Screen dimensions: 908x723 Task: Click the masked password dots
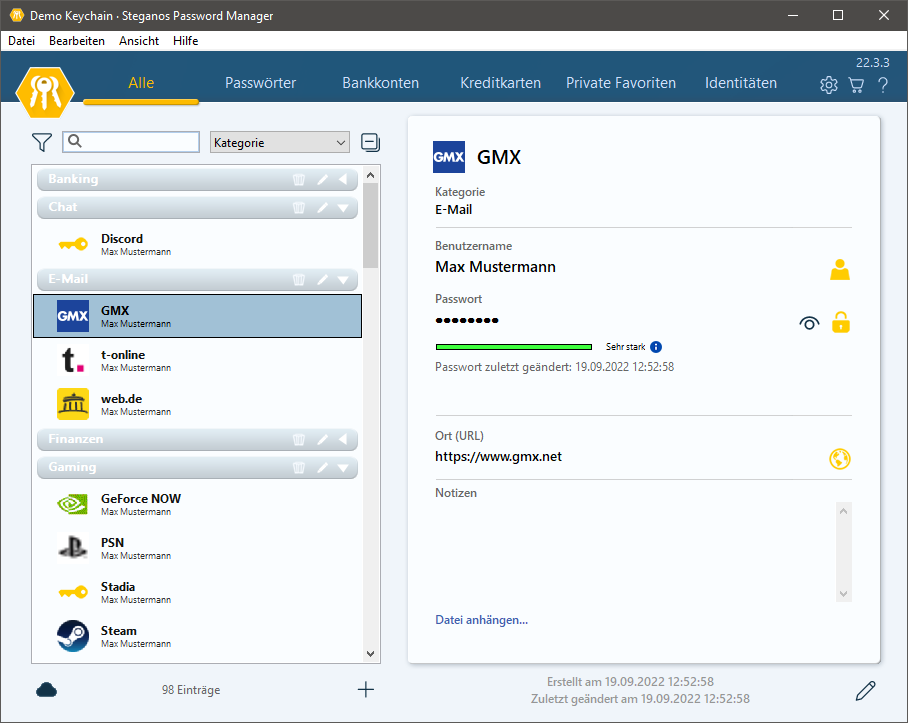467,320
